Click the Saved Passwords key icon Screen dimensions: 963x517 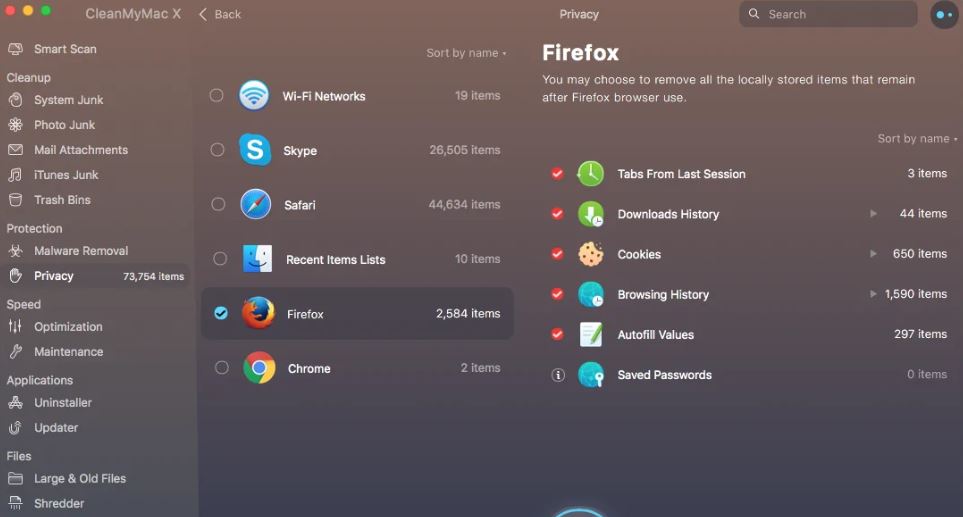(591, 375)
